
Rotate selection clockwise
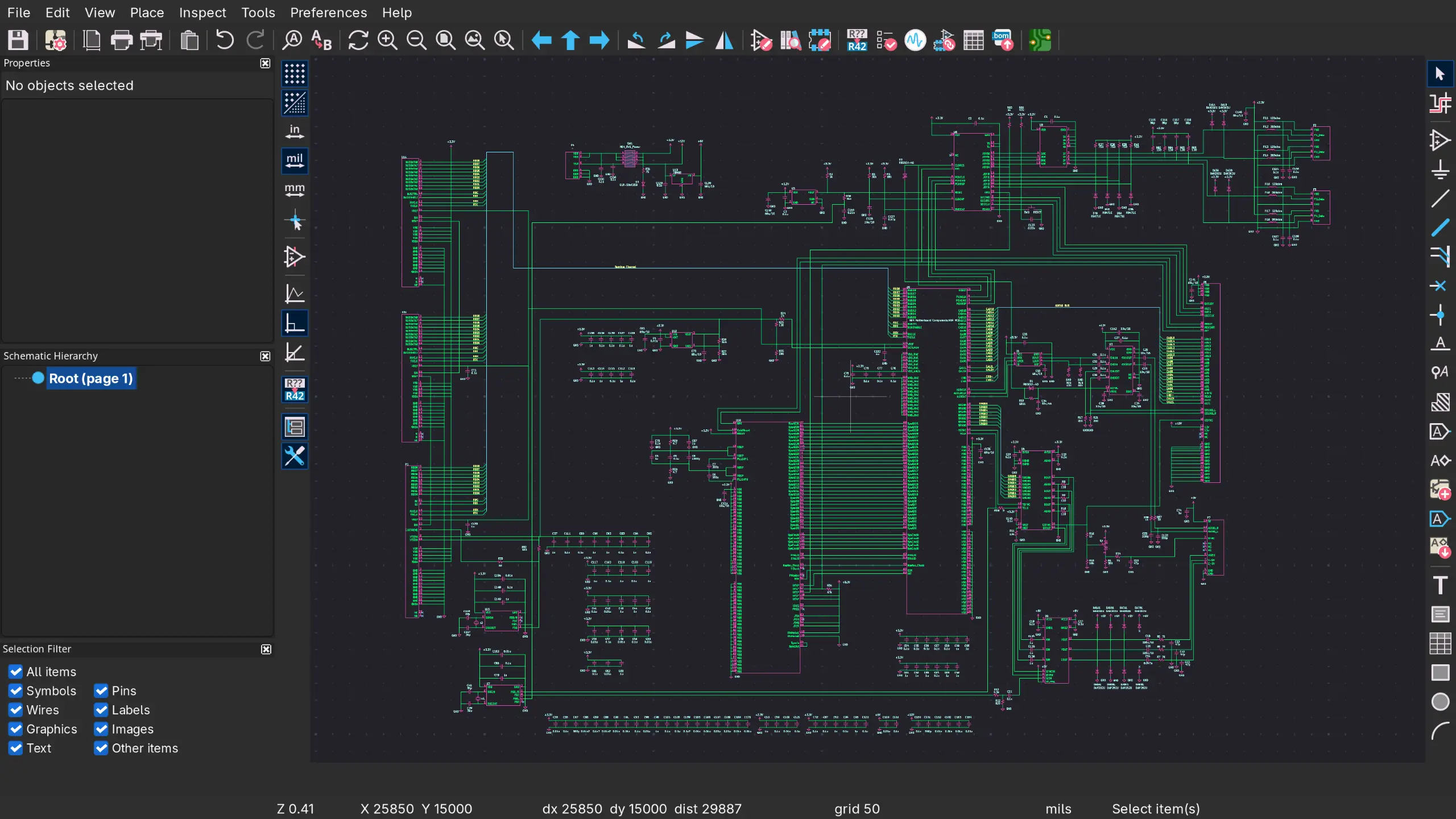(x=665, y=40)
